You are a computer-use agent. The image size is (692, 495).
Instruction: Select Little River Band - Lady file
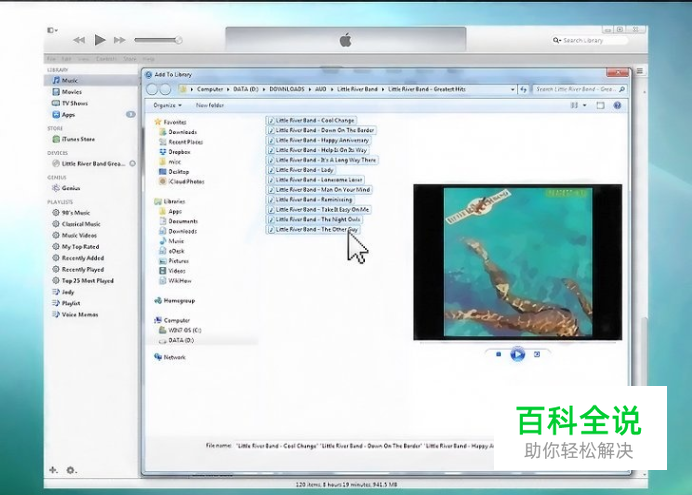tap(301, 170)
